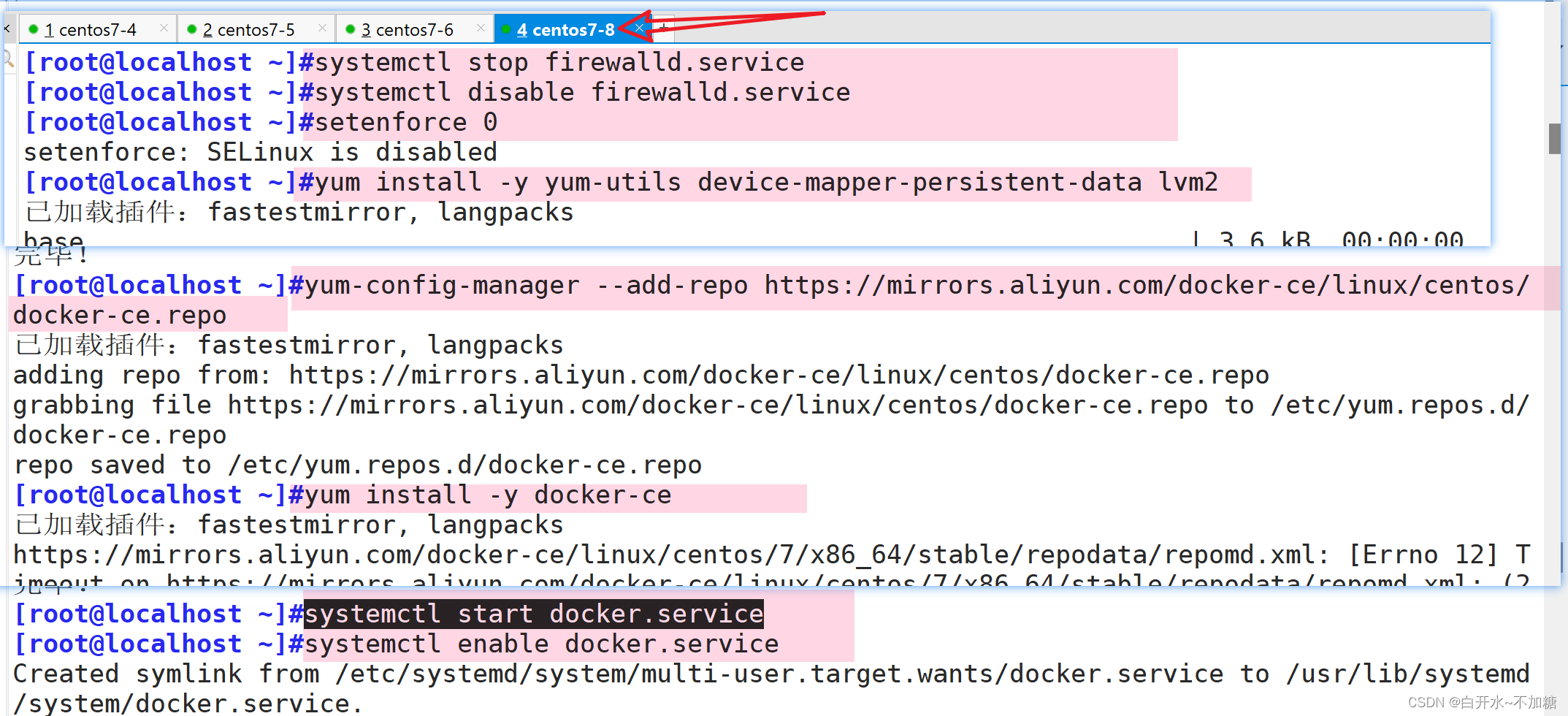
Task: Click 'setenforce: SELinux is disabled' output line
Action: (x=261, y=152)
